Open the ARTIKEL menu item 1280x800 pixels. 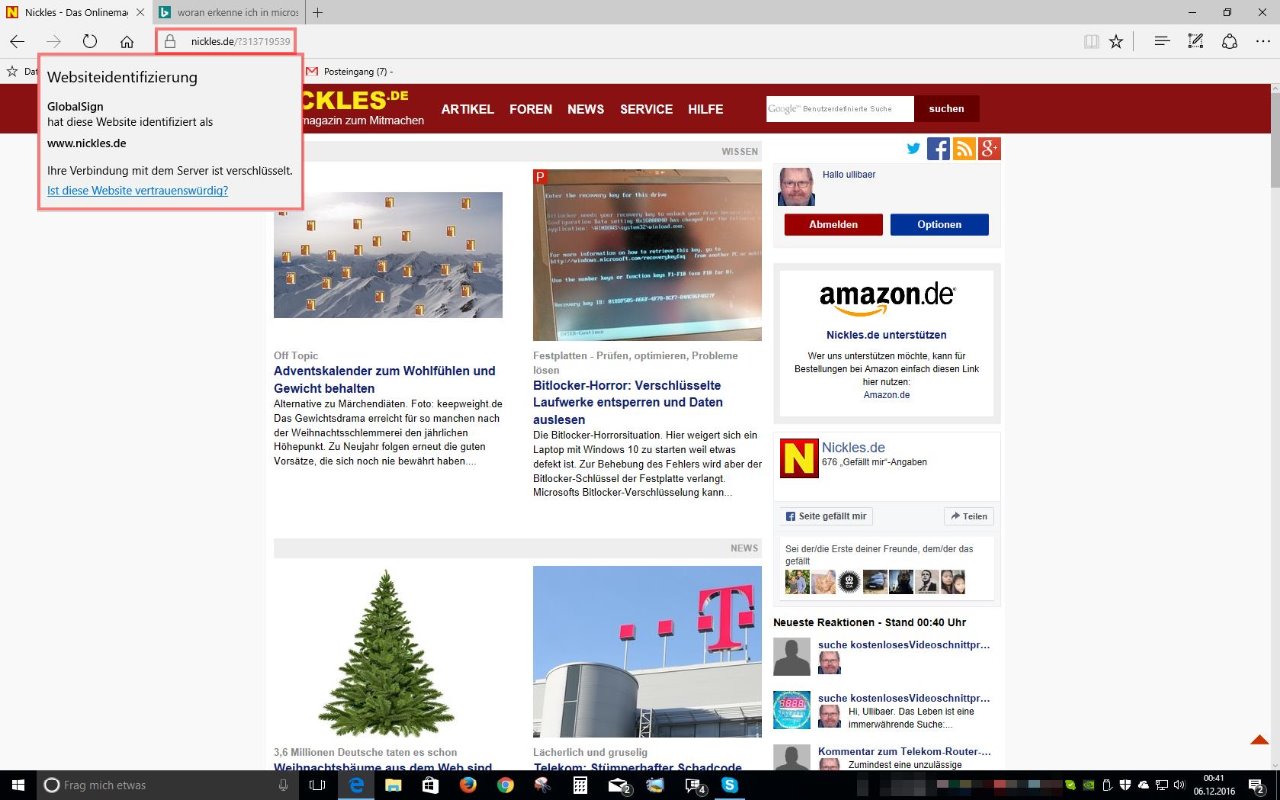pyautogui.click(x=467, y=109)
